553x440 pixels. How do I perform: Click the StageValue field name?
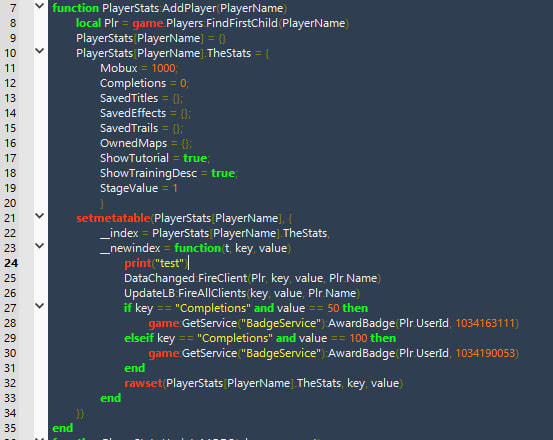coord(129,188)
